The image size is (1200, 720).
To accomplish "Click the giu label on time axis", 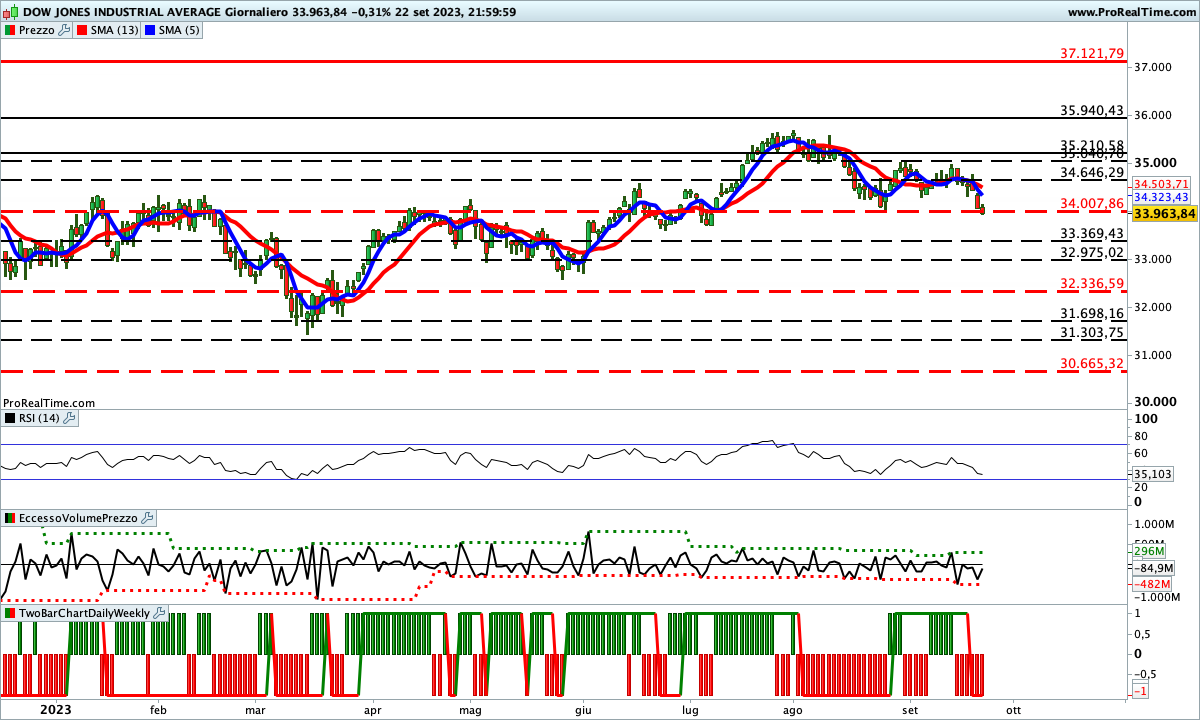I will (582, 709).
